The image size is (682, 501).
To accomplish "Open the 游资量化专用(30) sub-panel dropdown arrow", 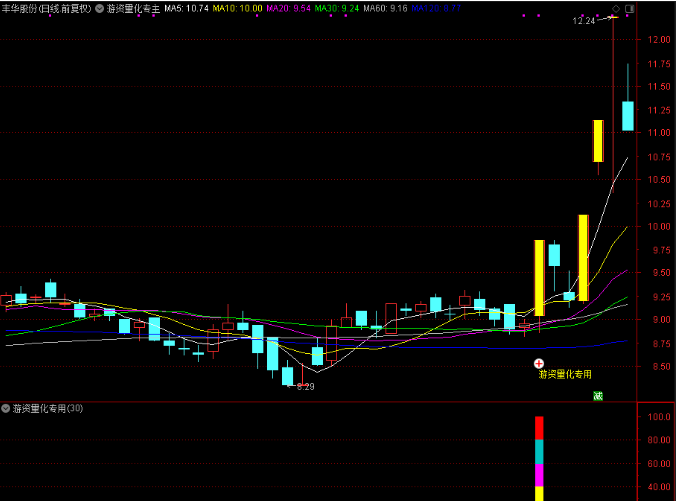I will point(6,408).
